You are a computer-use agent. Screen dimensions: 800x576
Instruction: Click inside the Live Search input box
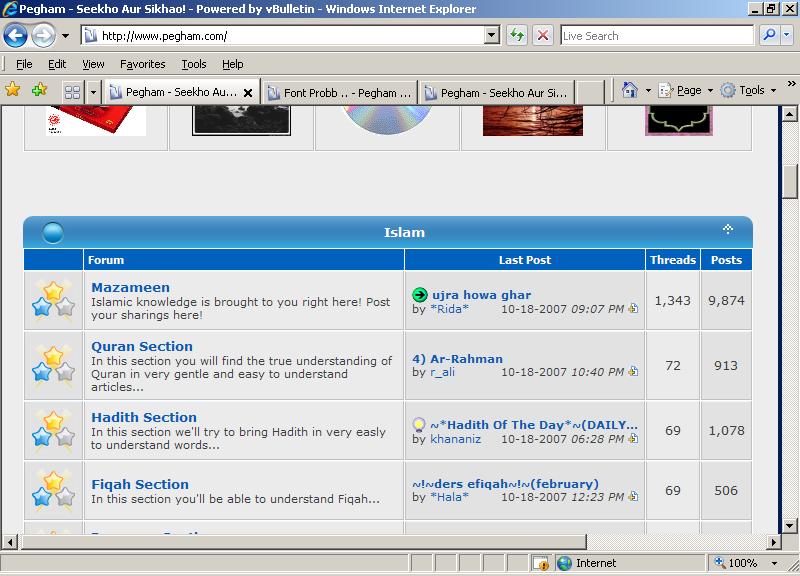(655, 36)
